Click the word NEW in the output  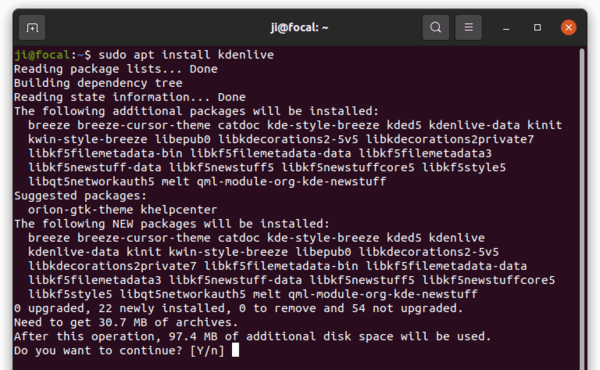click(x=122, y=224)
